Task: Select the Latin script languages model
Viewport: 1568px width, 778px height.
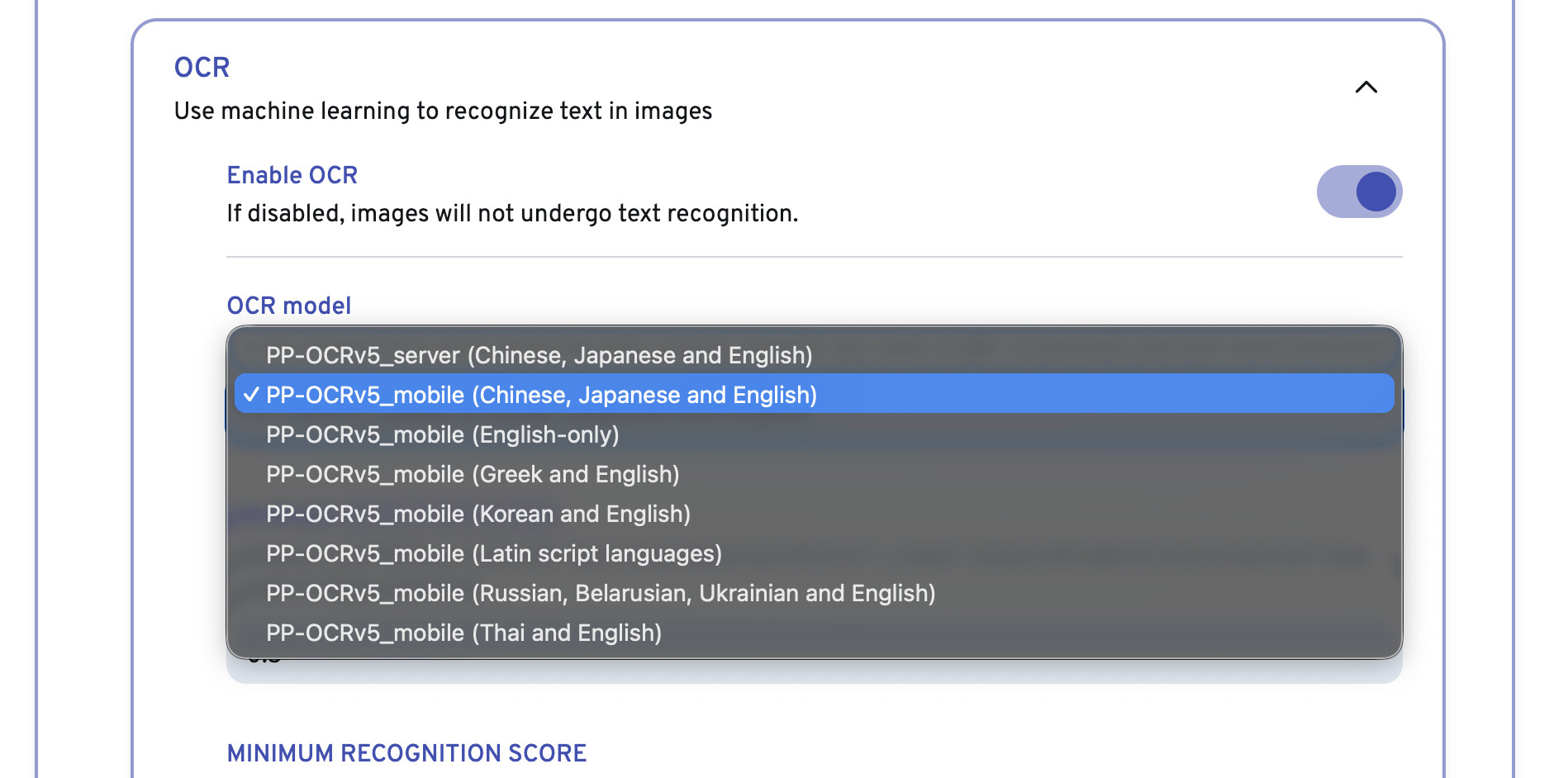Action: 493,553
